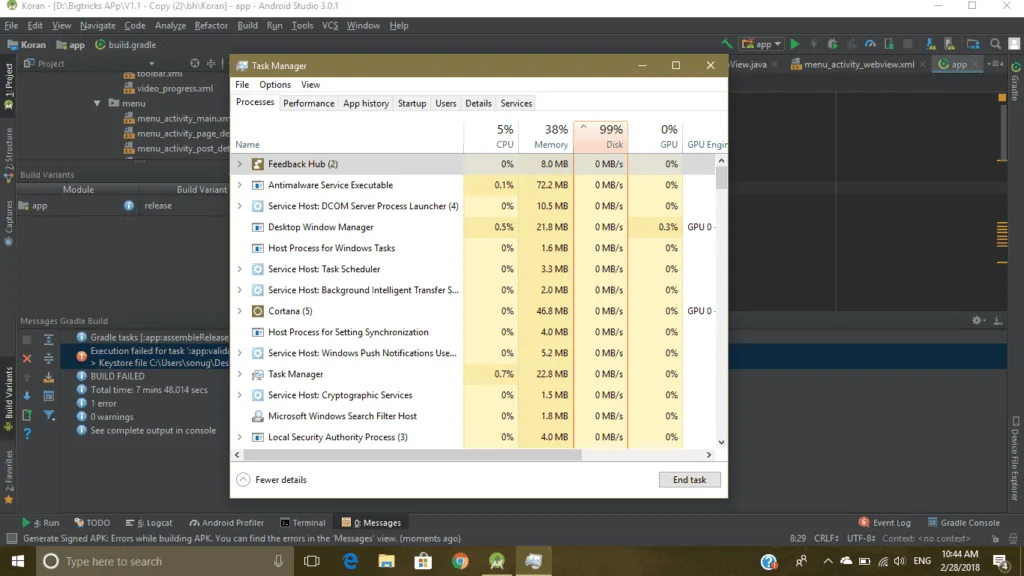
Task: Open Chrome from the Windows taskbar
Action: pos(460,562)
